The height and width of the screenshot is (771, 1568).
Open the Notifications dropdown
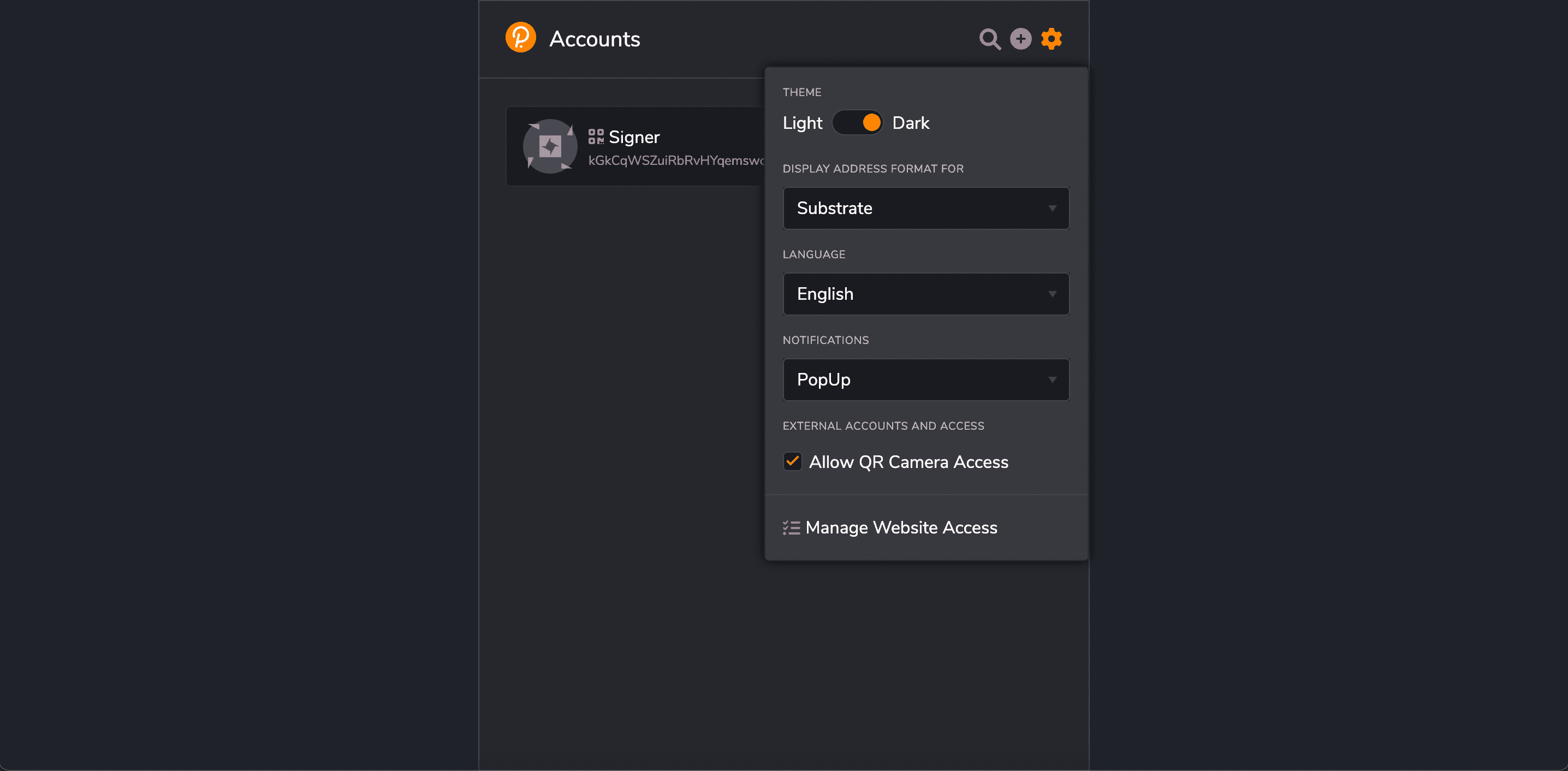pyautogui.click(x=925, y=379)
